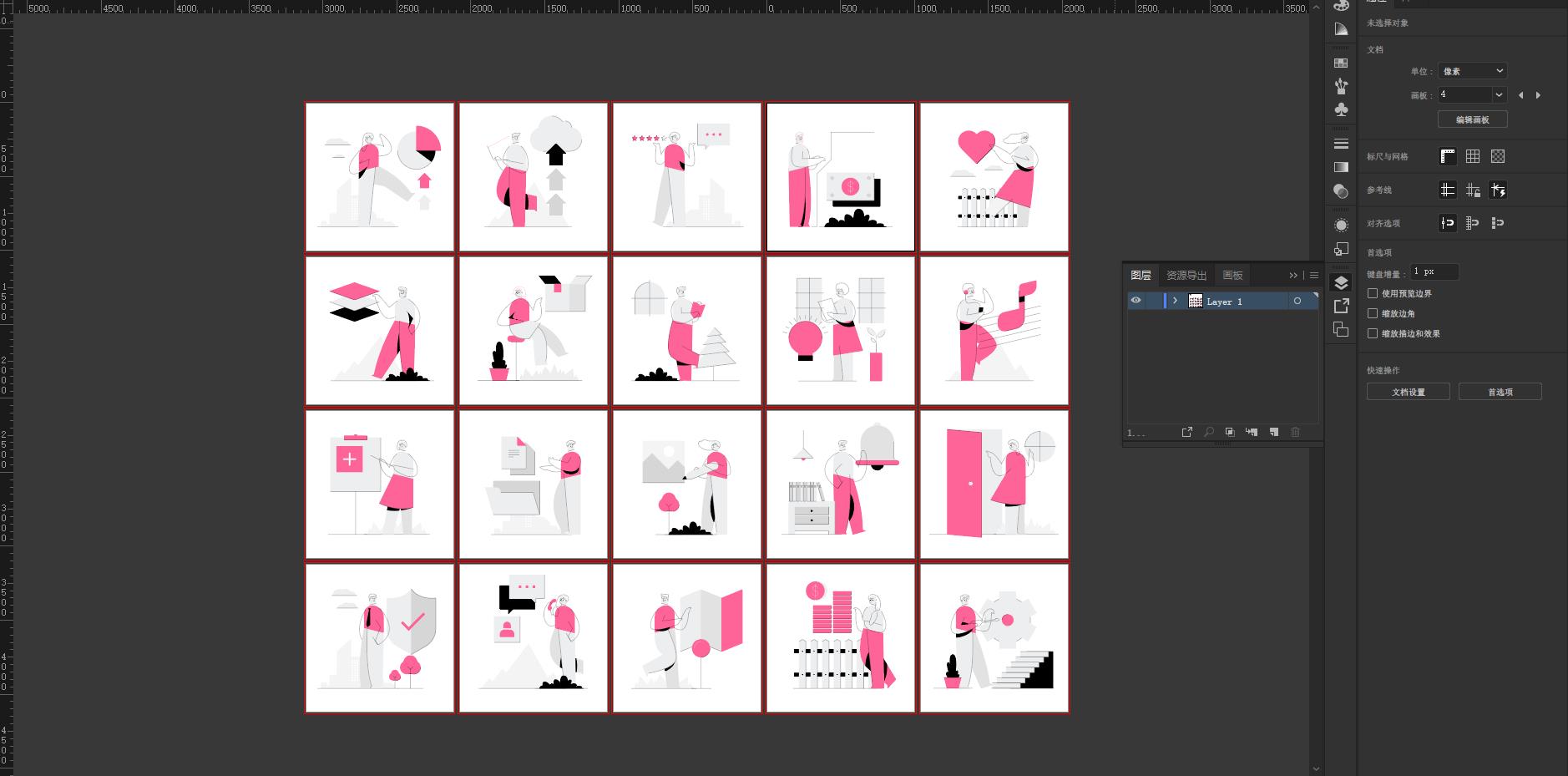The width and height of the screenshot is (1568, 776).
Task: Click Create New Sublayer icon
Action: click(1252, 432)
